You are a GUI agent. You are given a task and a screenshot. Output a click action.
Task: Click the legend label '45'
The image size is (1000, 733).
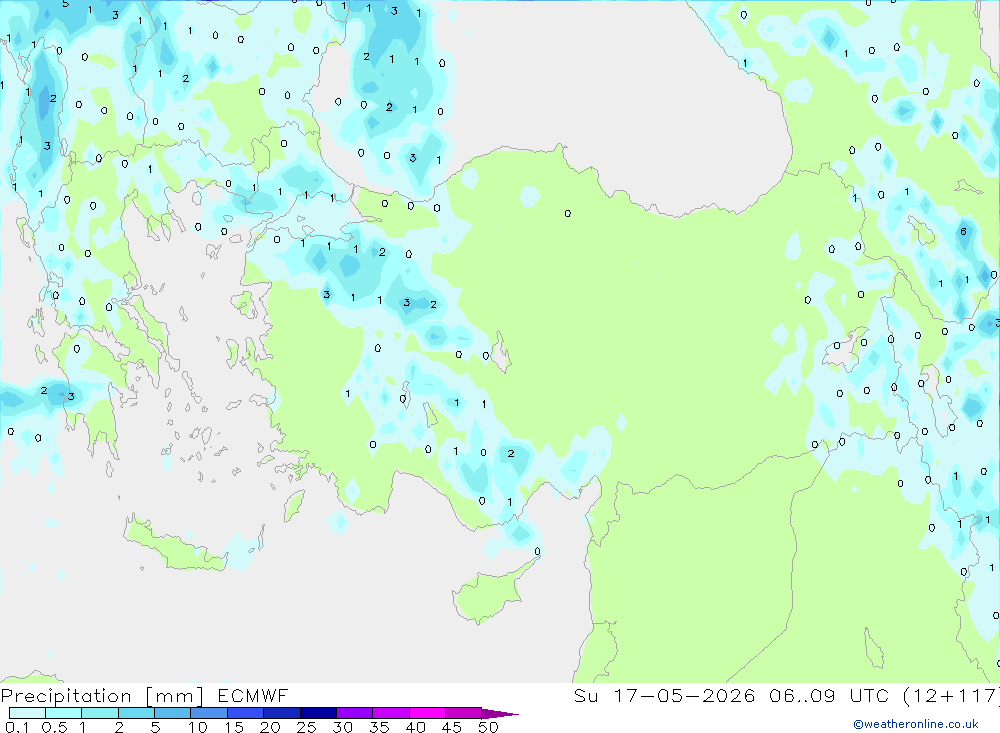tap(452, 727)
